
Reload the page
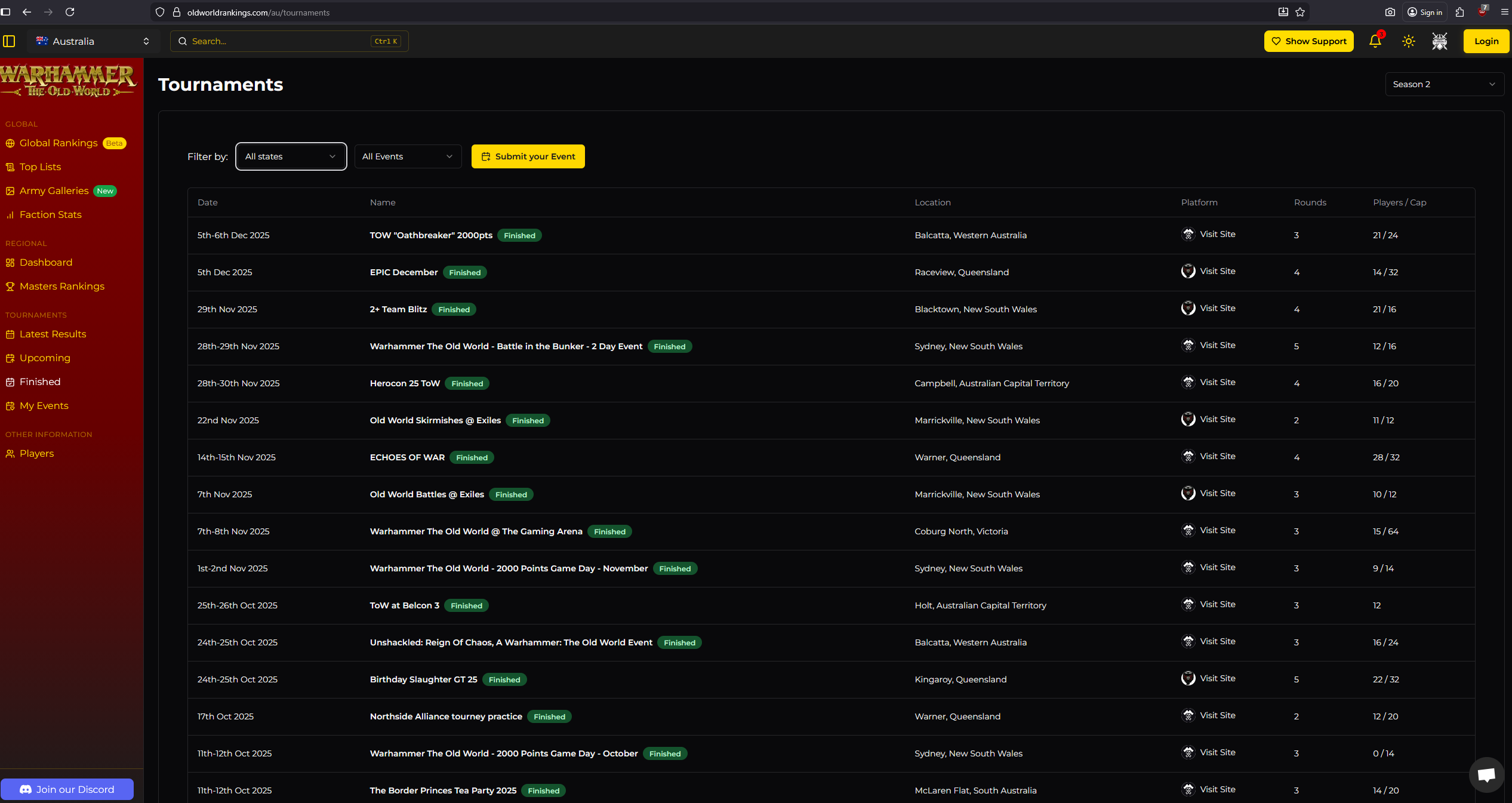[70, 12]
